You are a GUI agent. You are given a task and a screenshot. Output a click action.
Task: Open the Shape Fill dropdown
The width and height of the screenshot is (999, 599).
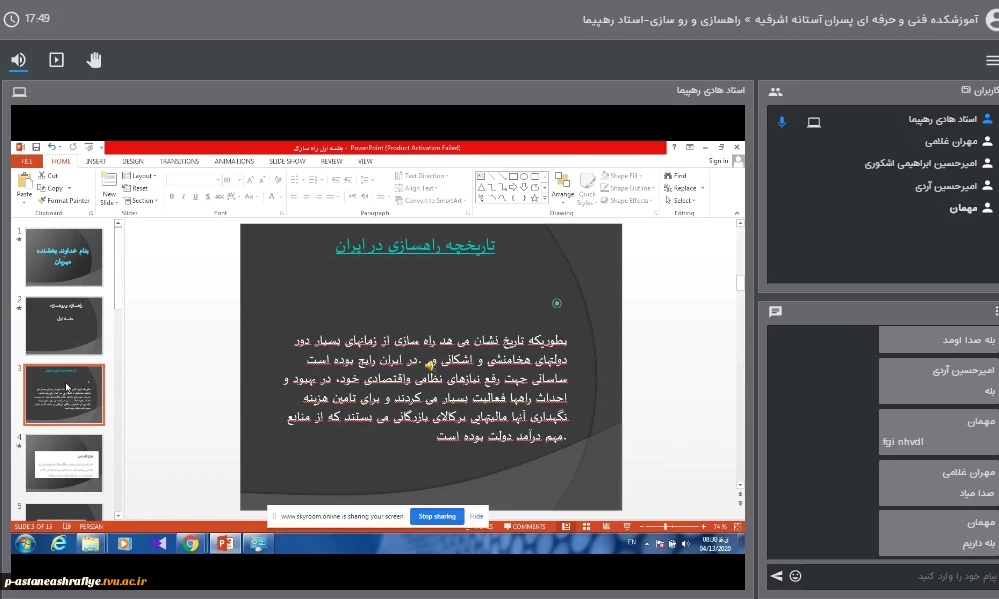(622, 175)
